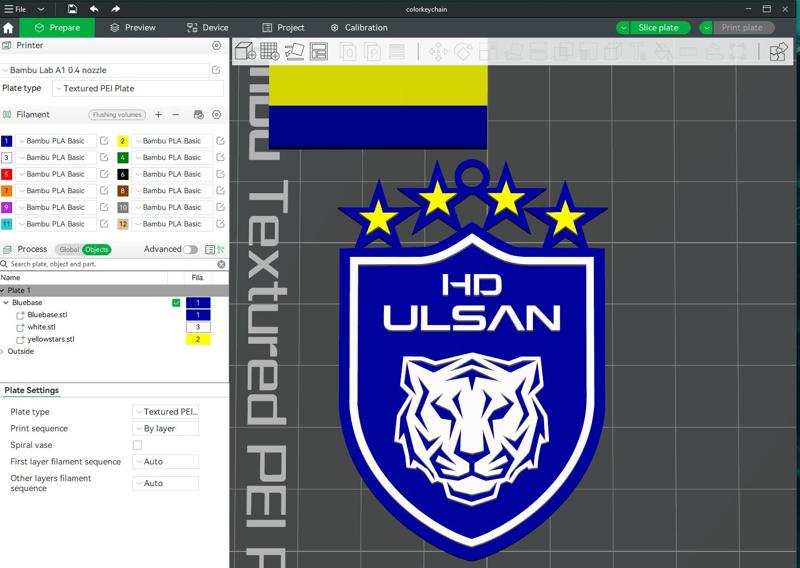
Task: Open process settings list icon
Action: click(x=210, y=250)
